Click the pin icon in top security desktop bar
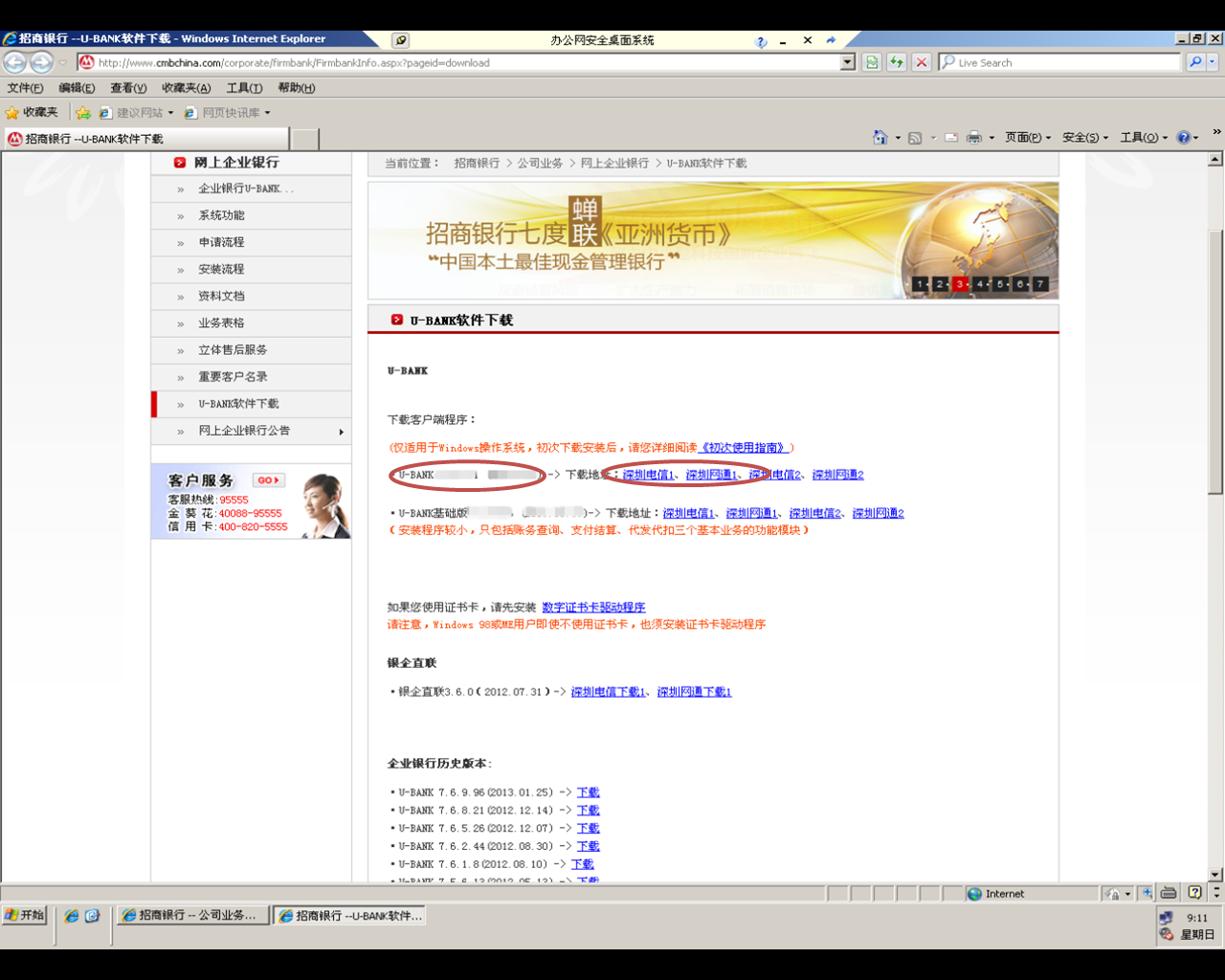This screenshot has width=1225, height=980. 401,40
